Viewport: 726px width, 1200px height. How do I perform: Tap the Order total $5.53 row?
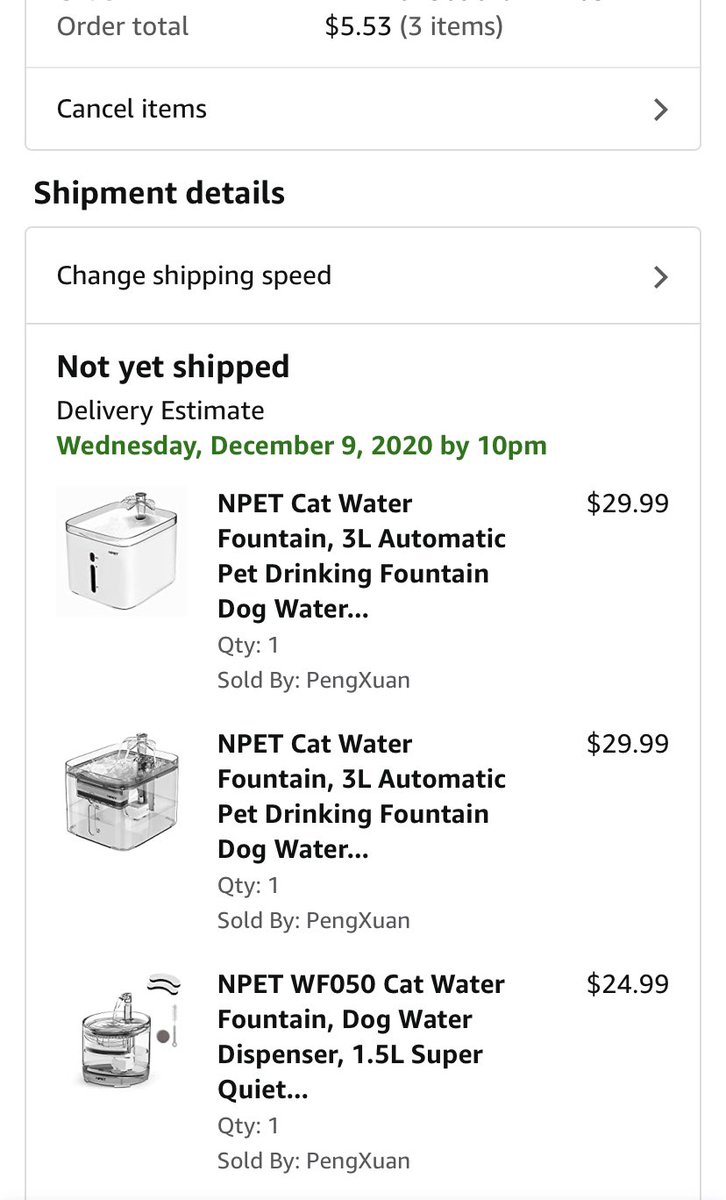(x=280, y=27)
